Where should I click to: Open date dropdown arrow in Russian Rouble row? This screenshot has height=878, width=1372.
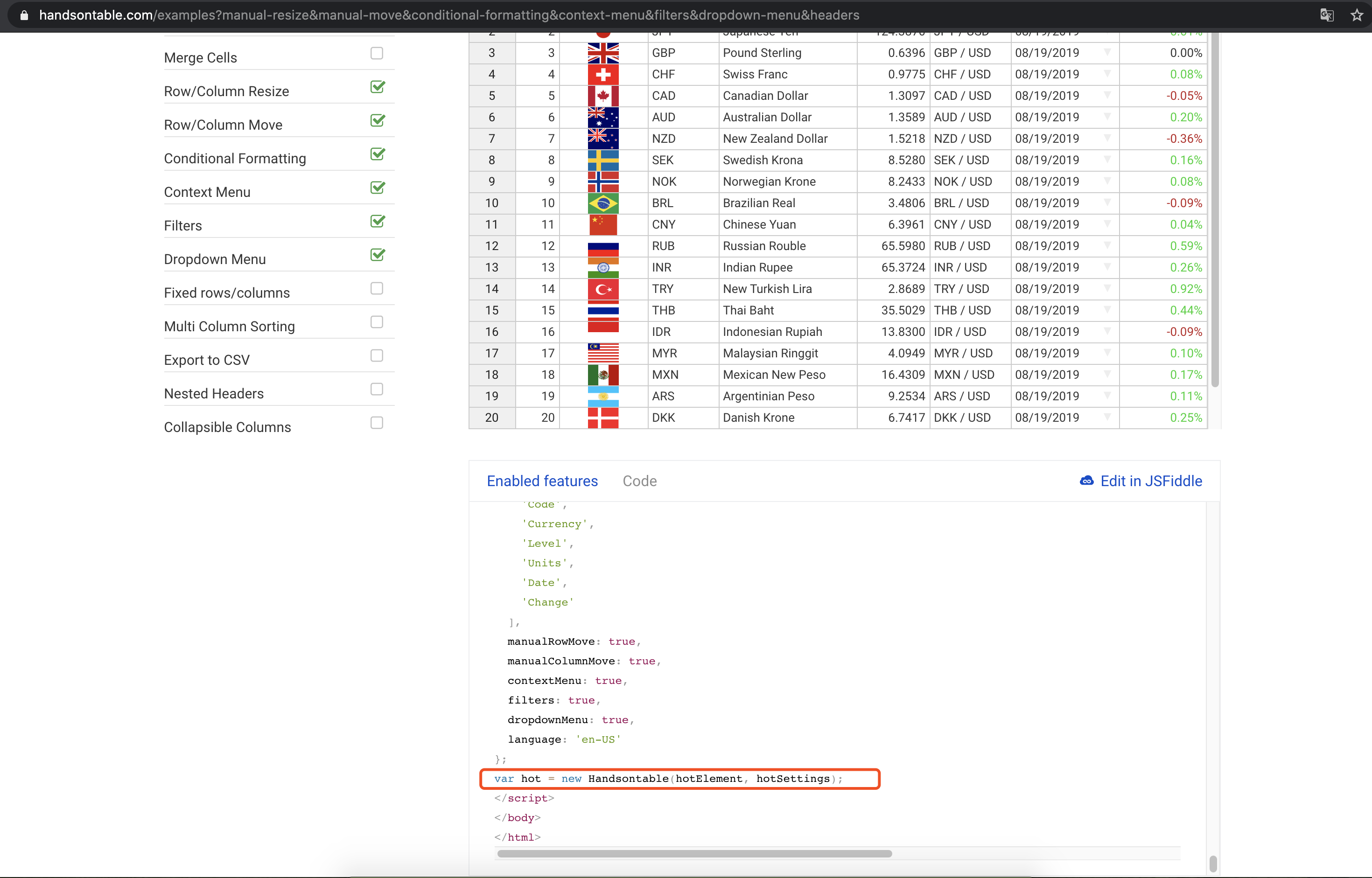(x=1107, y=246)
